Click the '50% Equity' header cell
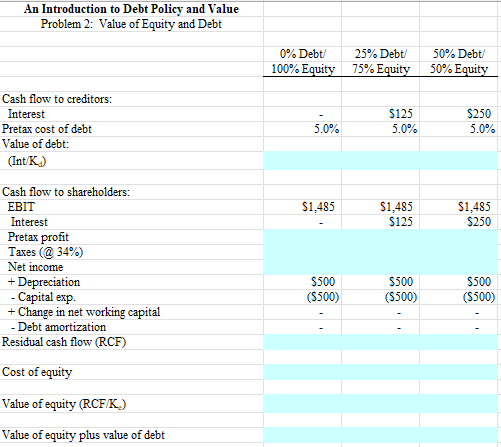501x447 pixels. coord(459,69)
